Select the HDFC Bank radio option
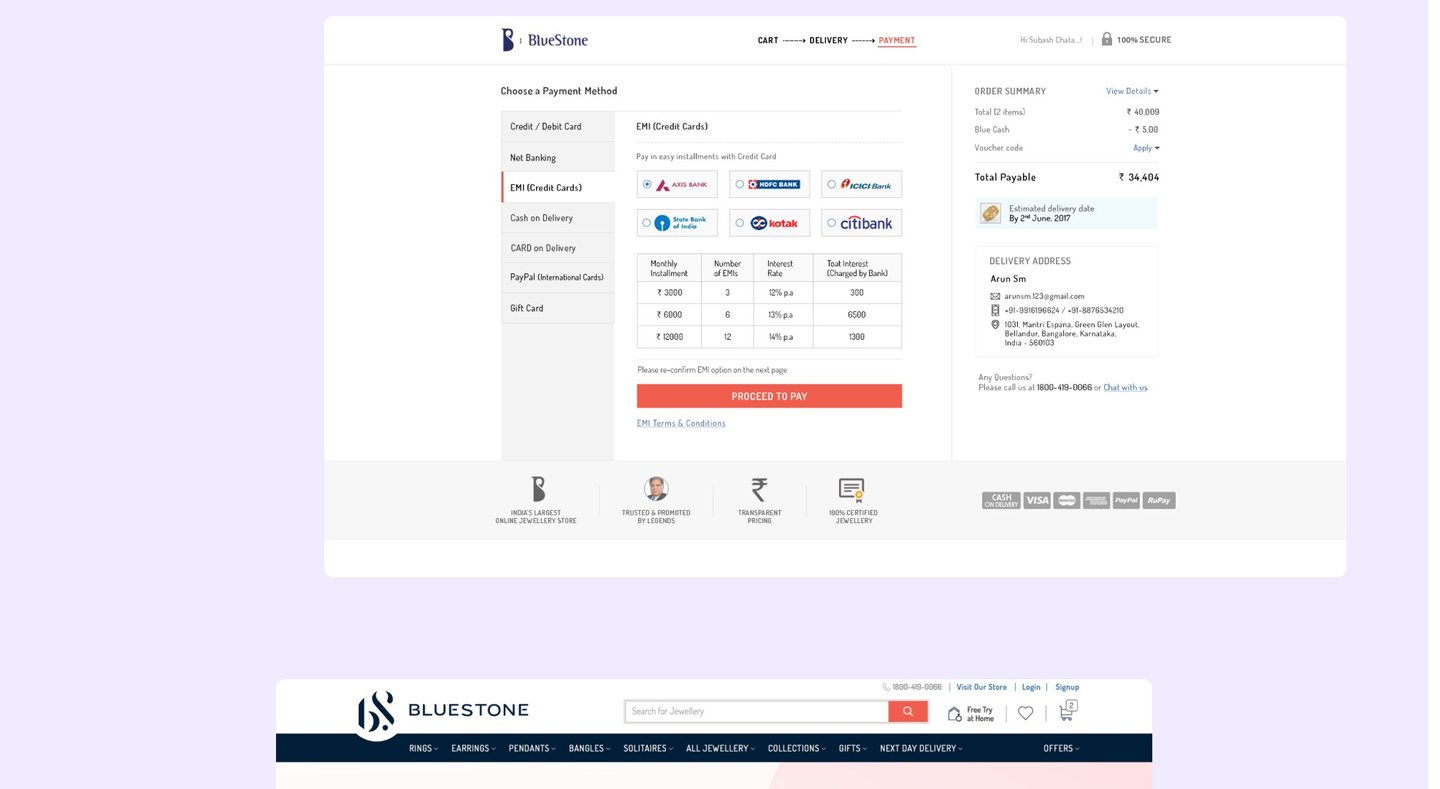 739,184
